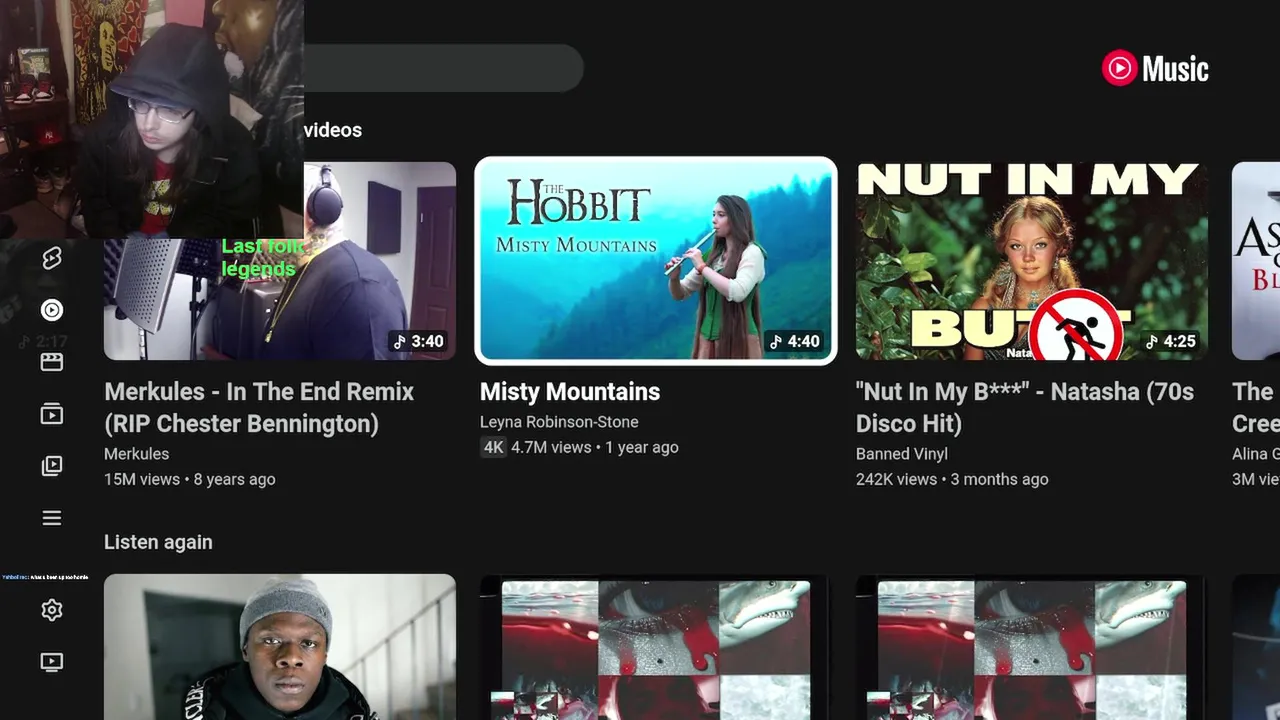The image size is (1280, 720).
Task: Open the man in grey beanie thumbnail
Action: click(x=280, y=647)
